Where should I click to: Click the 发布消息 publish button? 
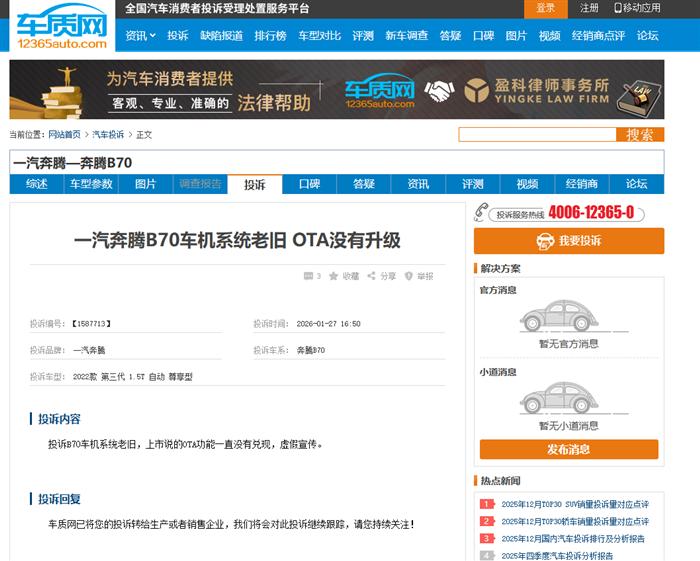pyautogui.click(x=568, y=449)
